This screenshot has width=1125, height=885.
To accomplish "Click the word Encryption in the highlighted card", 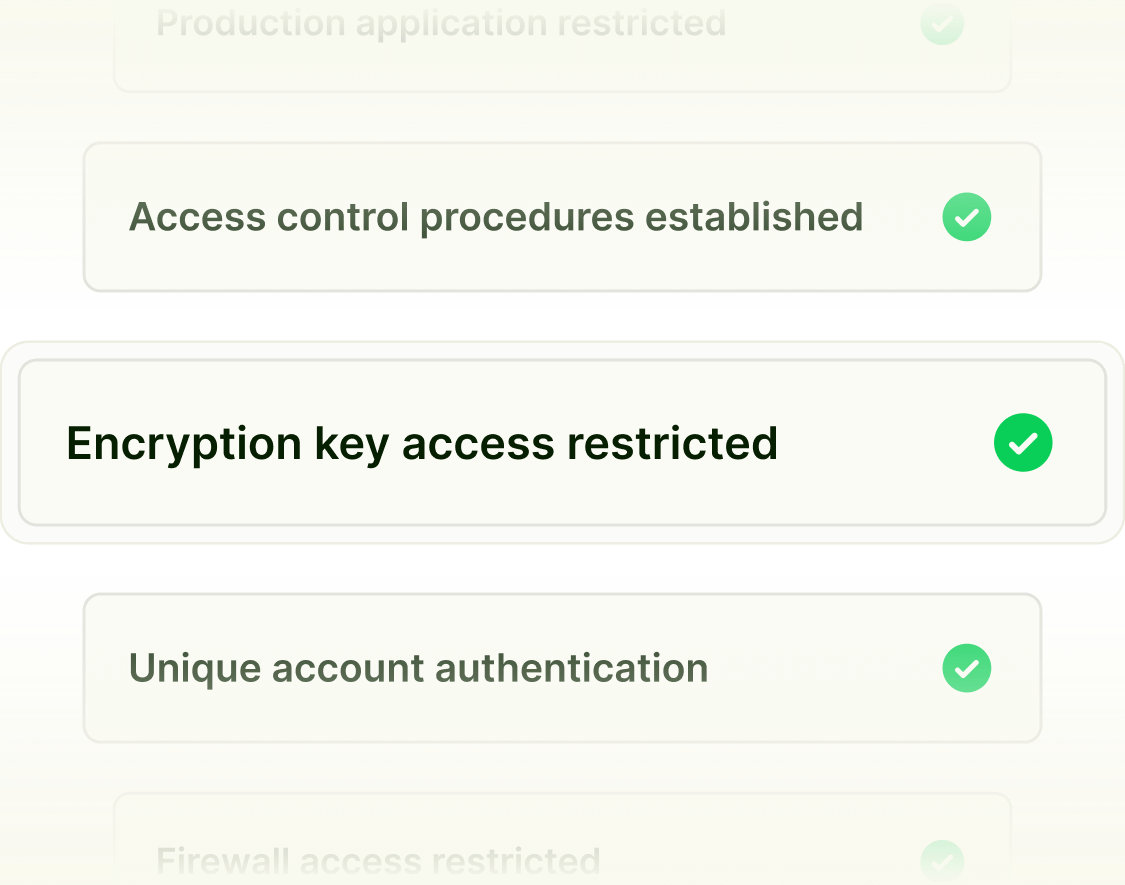I will coord(184,445).
